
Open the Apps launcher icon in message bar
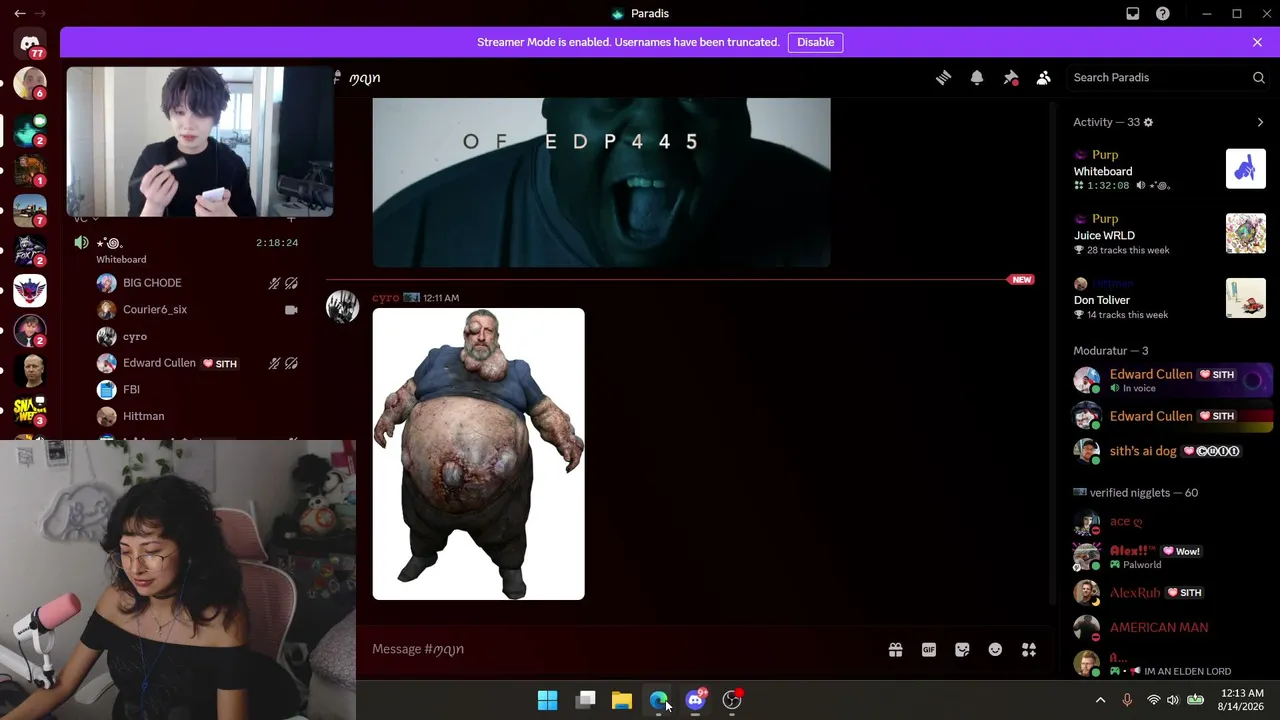(x=1029, y=650)
